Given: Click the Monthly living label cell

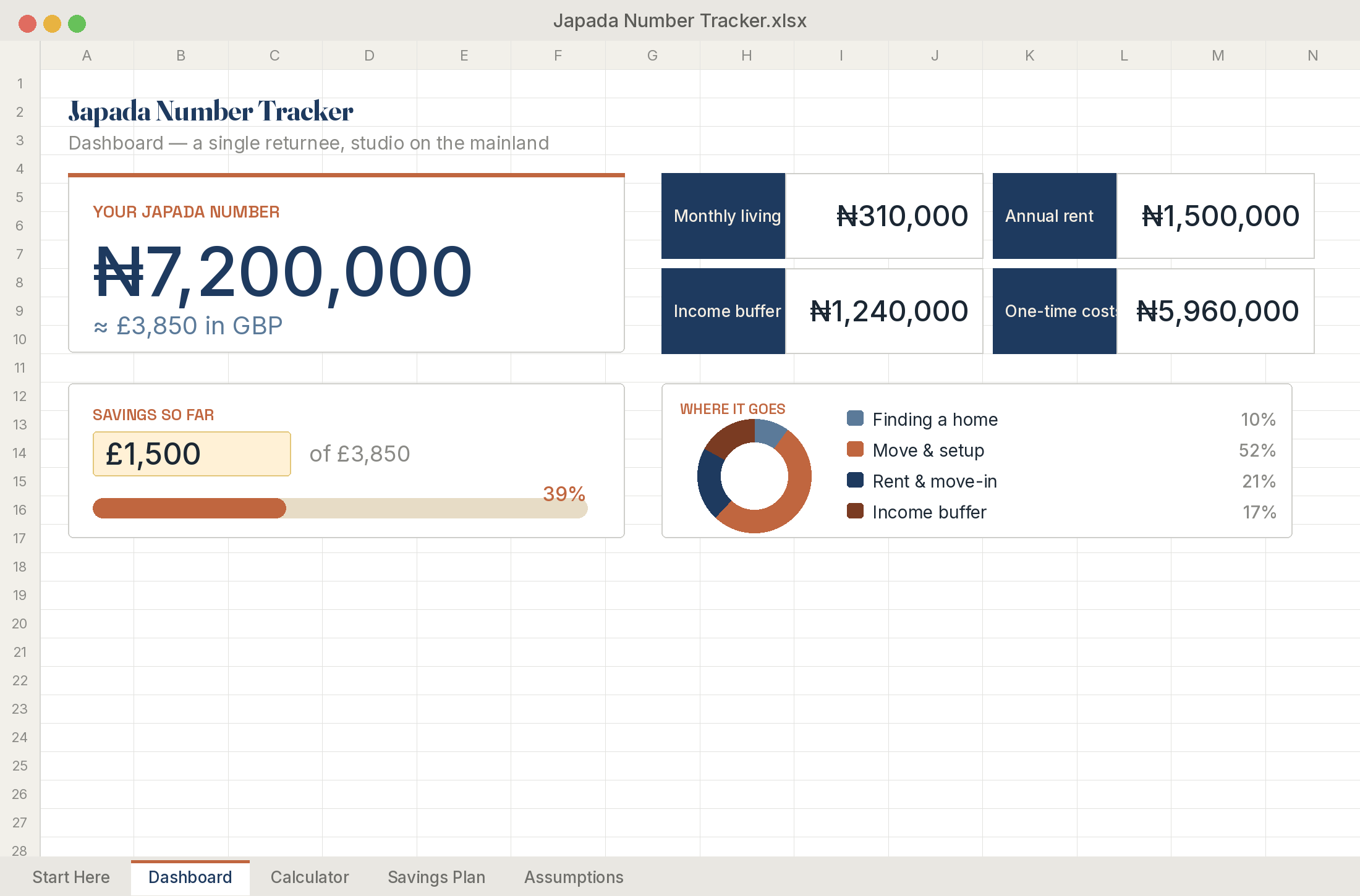Looking at the screenshot, I should [x=723, y=216].
